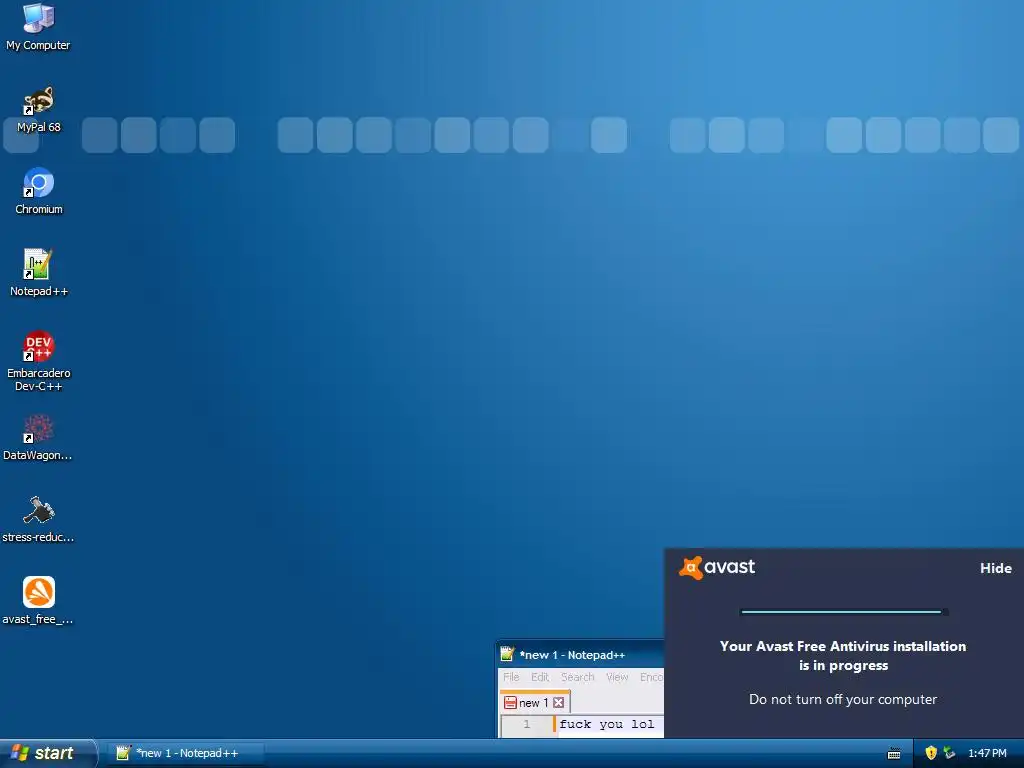Click the Avast installation progress bar

click(x=844, y=612)
